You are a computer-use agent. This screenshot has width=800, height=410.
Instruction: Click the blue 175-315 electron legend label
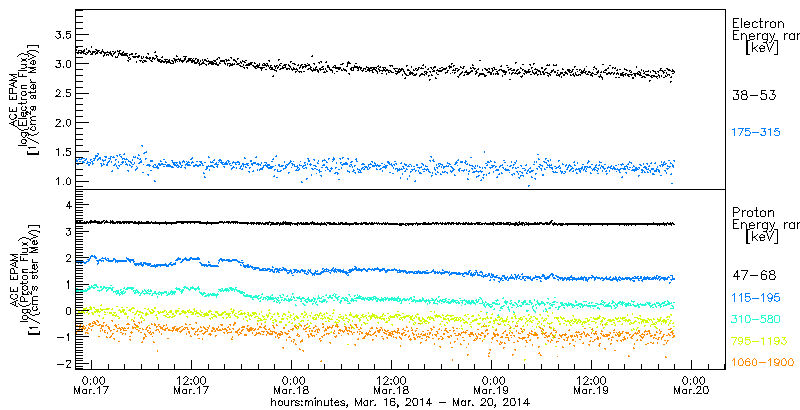point(756,133)
